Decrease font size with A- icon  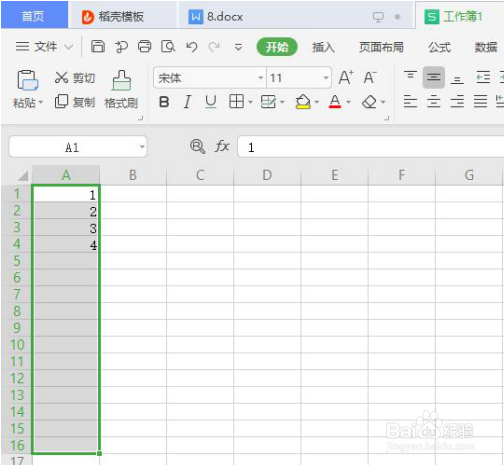click(370, 78)
